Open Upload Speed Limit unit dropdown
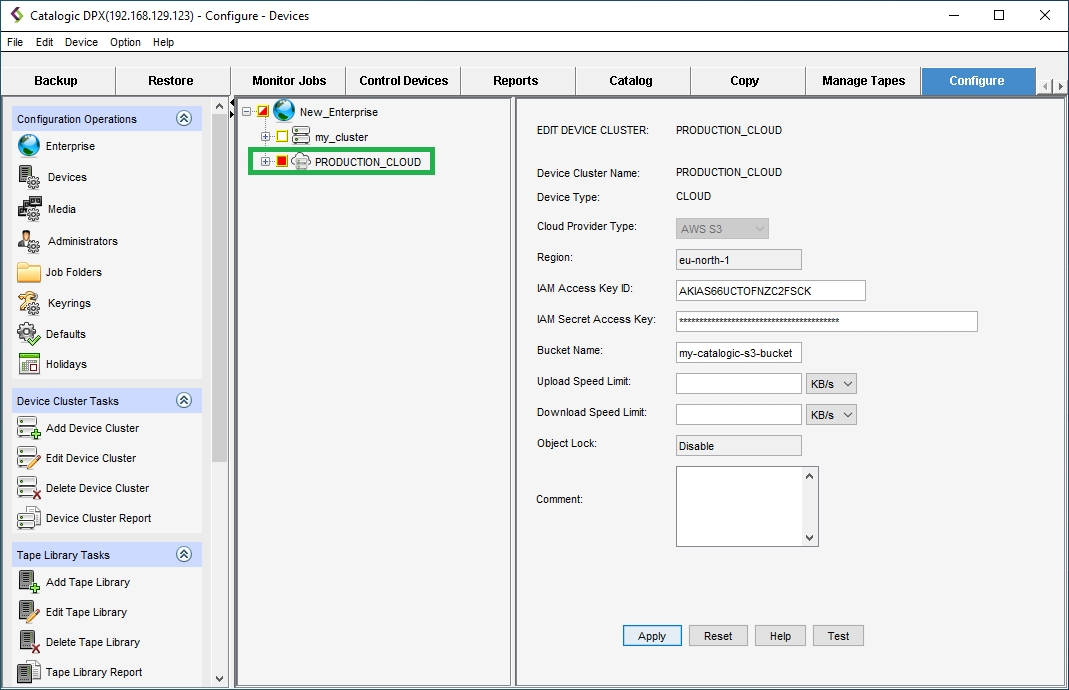1069x690 pixels. pyautogui.click(x=831, y=384)
